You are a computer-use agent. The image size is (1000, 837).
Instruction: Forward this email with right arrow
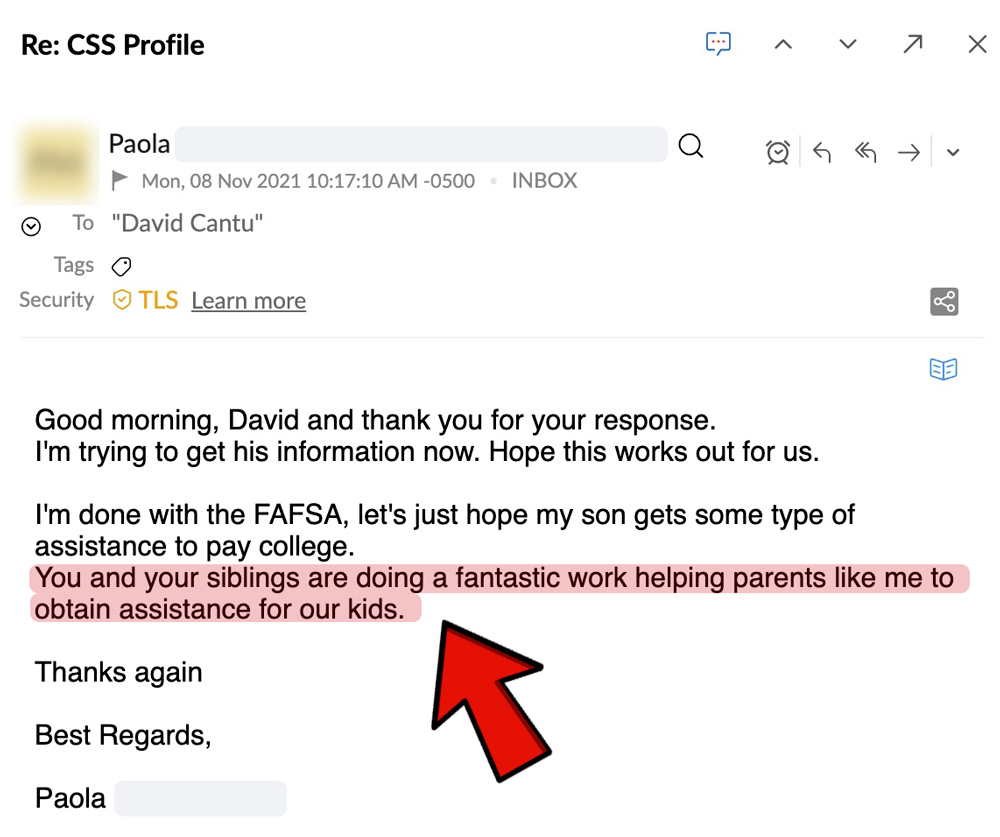[909, 152]
